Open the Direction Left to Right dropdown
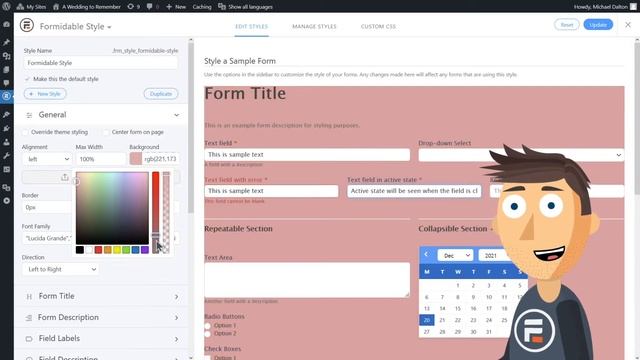The image size is (640, 360). pyautogui.click(x=60, y=269)
